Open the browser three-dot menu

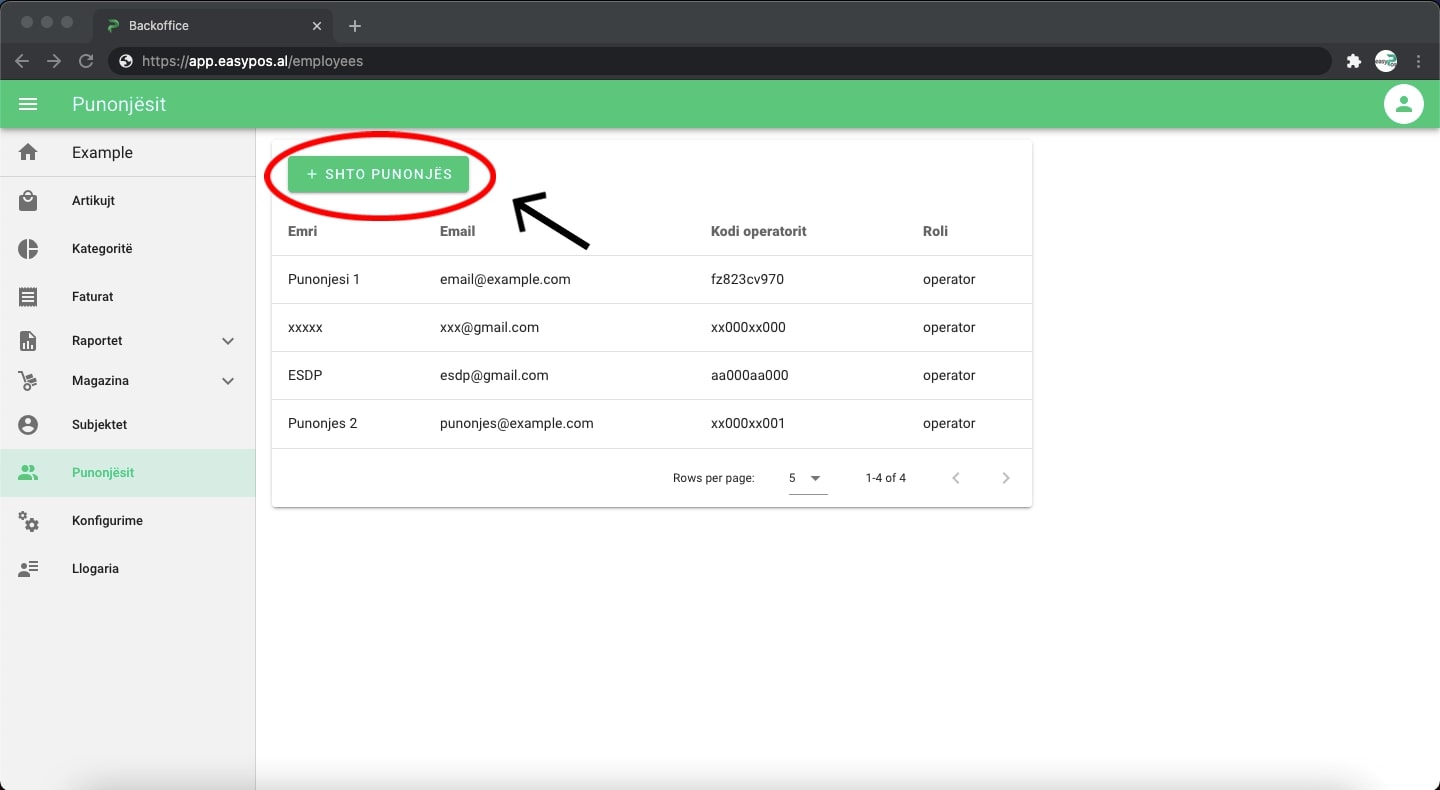point(1419,61)
